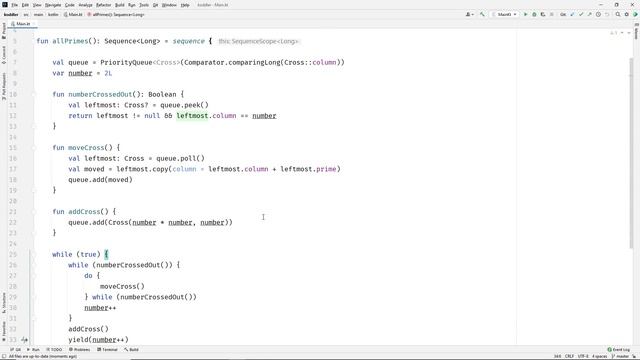640x360 pixels.
Task: Toggle tool window bars icon in bottom-left corner
Action: [x=4, y=357]
